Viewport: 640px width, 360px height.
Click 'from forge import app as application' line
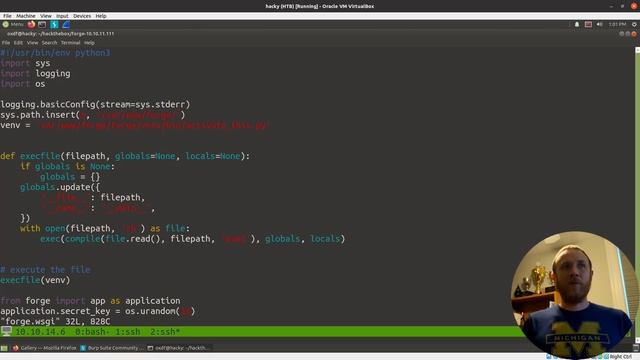point(90,301)
